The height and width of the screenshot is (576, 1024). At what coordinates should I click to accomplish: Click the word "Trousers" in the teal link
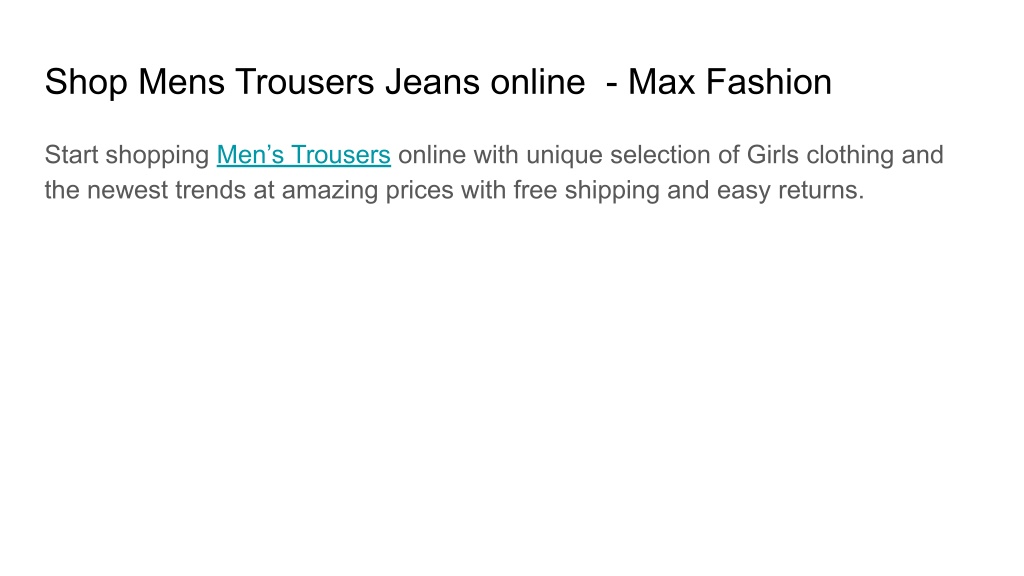coord(341,155)
